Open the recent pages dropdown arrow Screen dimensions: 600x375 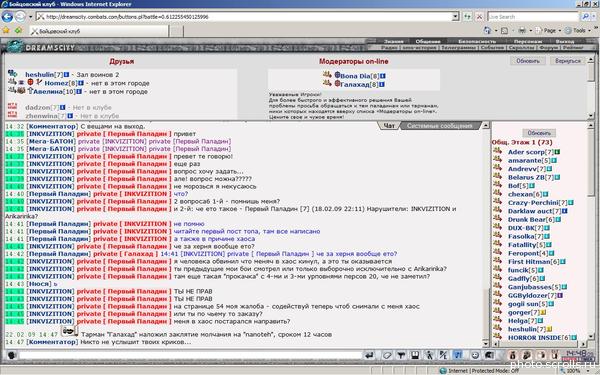point(31,17)
